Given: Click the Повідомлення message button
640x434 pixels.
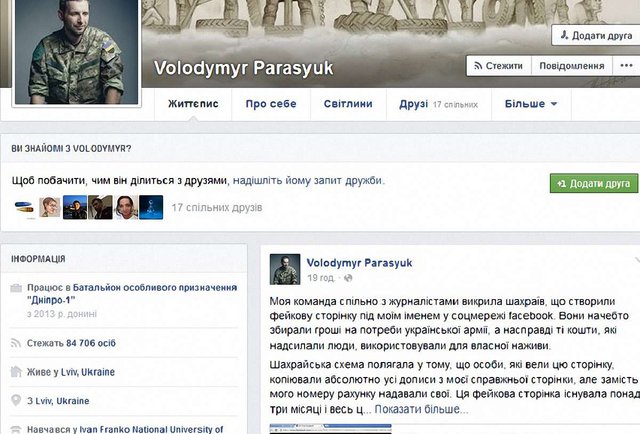Looking at the screenshot, I should coord(572,66).
